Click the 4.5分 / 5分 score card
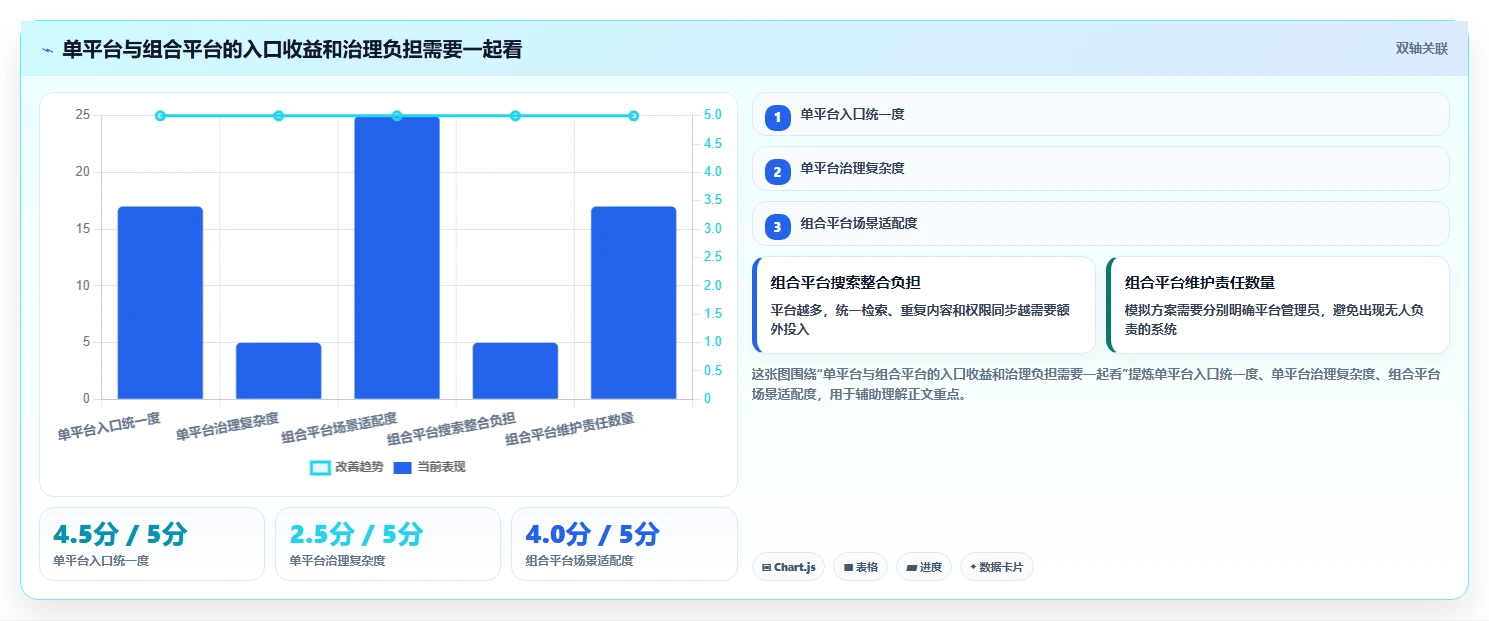 pos(152,544)
